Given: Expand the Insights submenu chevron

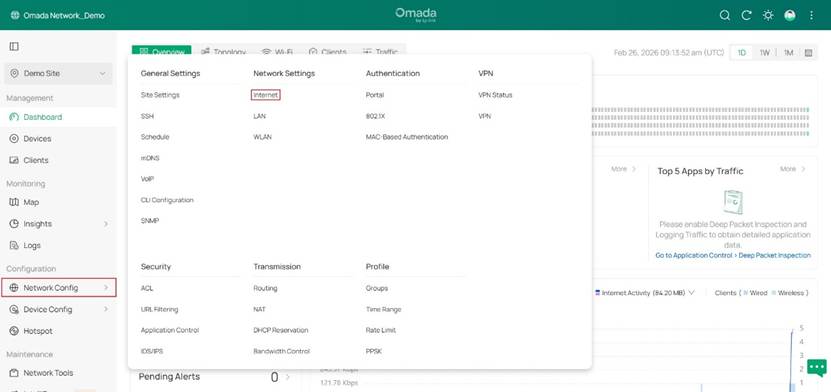Looking at the screenshot, I should pos(105,224).
